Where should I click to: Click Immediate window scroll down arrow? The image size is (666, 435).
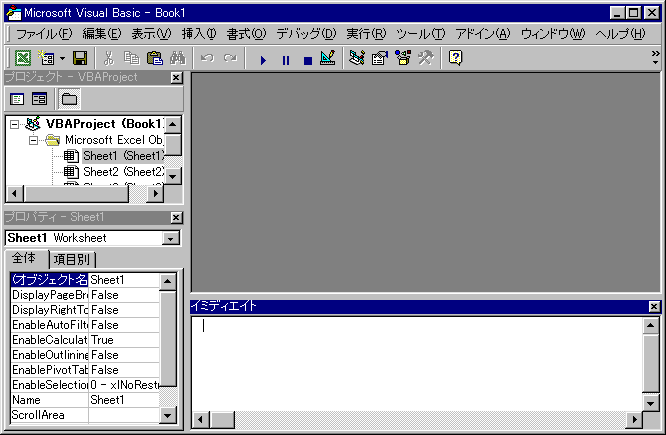click(x=650, y=403)
